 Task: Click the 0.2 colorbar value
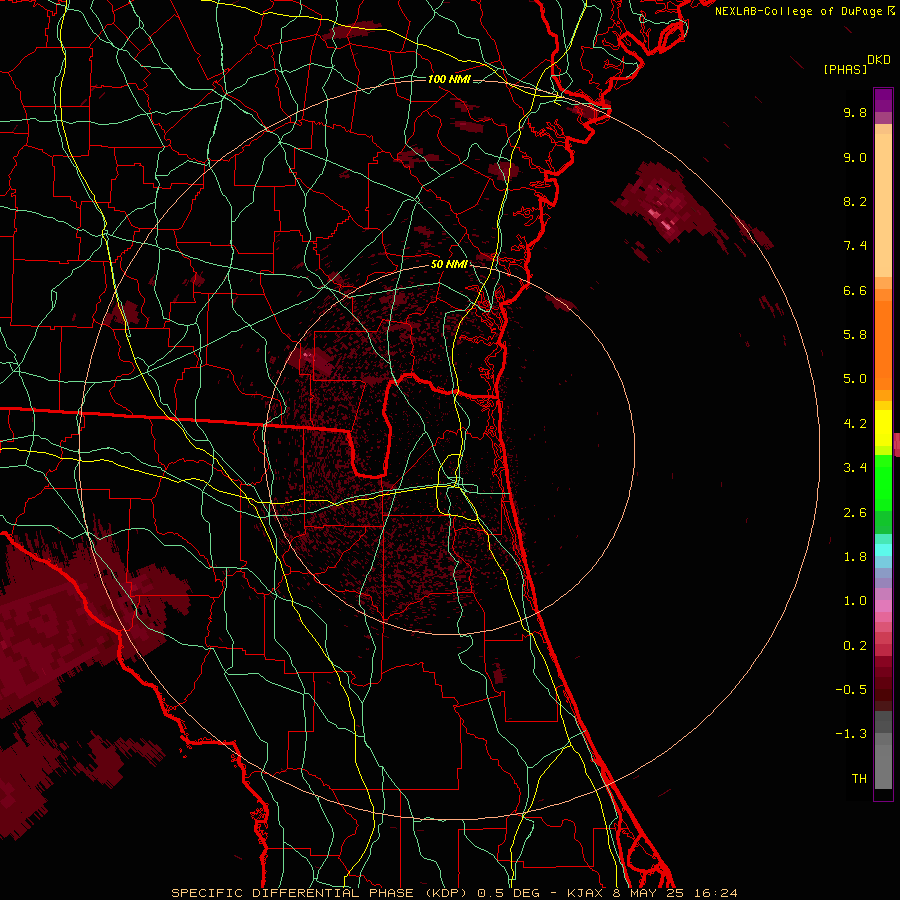(855, 646)
